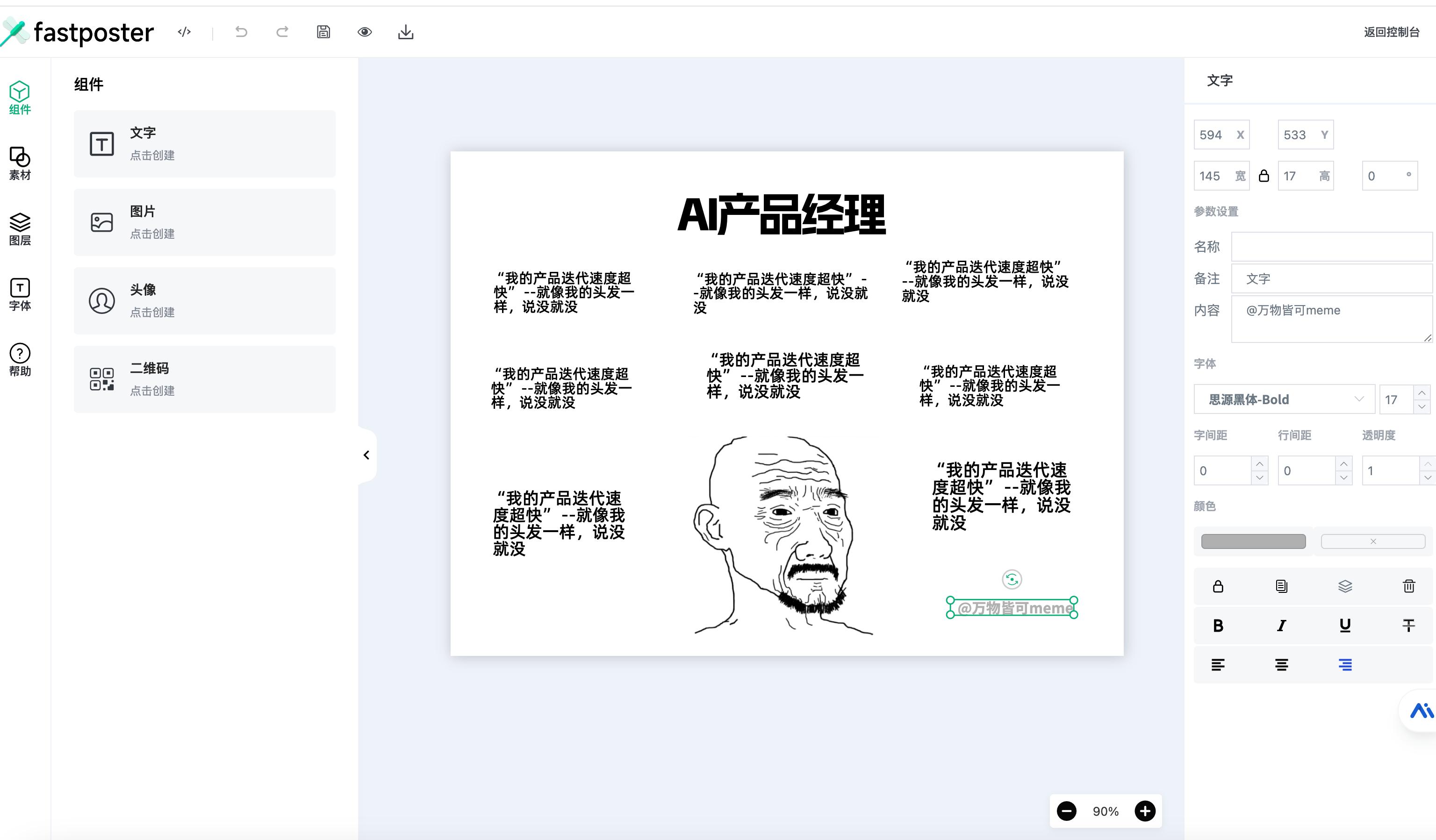This screenshot has width=1436, height=840.
Task: Download the poster
Action: (406, 32)
